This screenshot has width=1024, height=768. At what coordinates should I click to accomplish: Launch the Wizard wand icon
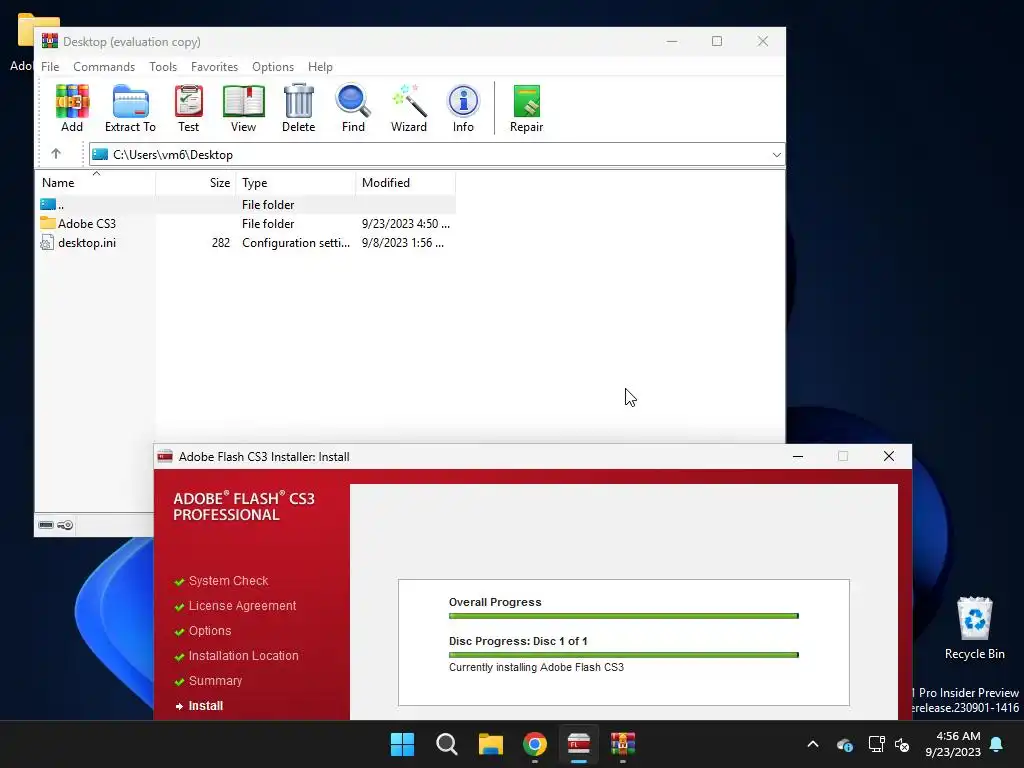(x=409, y=108)
